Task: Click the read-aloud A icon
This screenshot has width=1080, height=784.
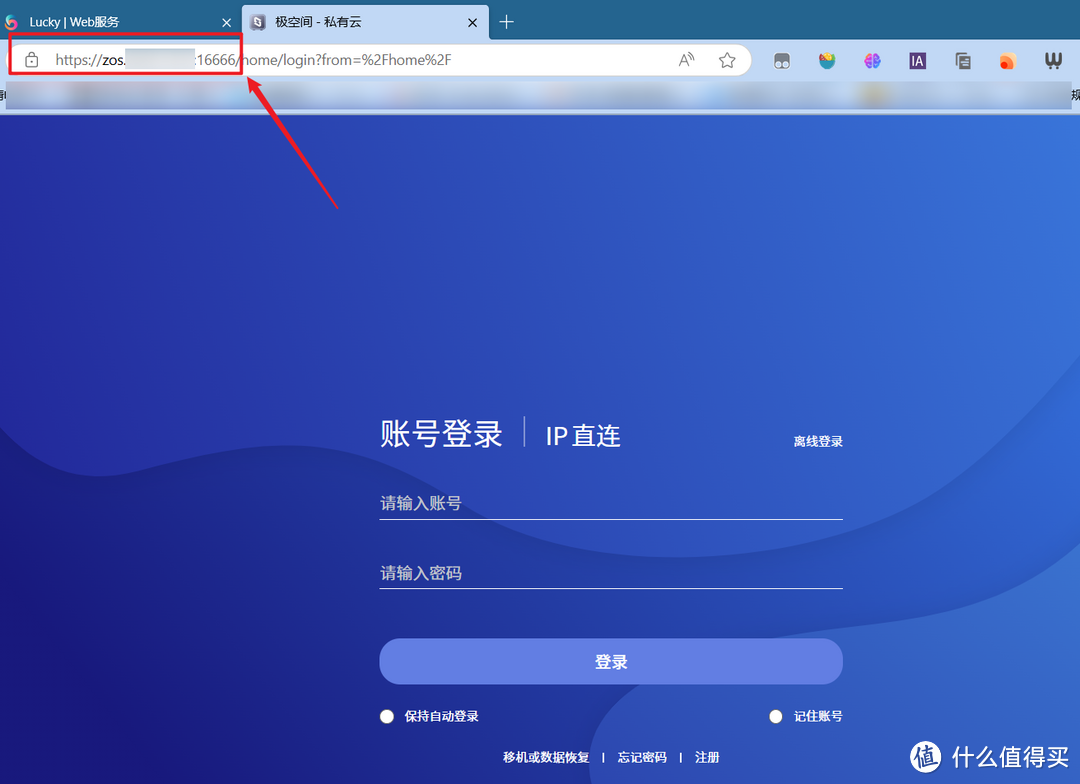Action: [686, 60]
